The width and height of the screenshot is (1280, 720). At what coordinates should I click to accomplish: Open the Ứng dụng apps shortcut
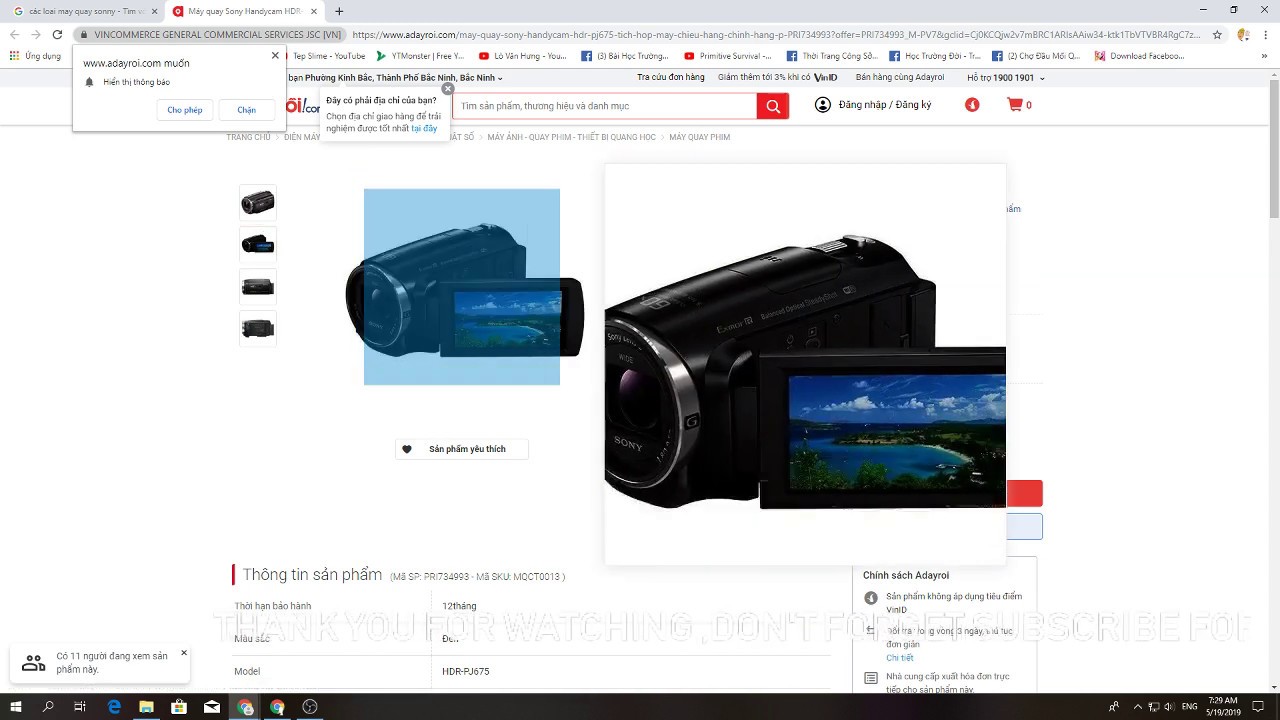click(35, 56)
